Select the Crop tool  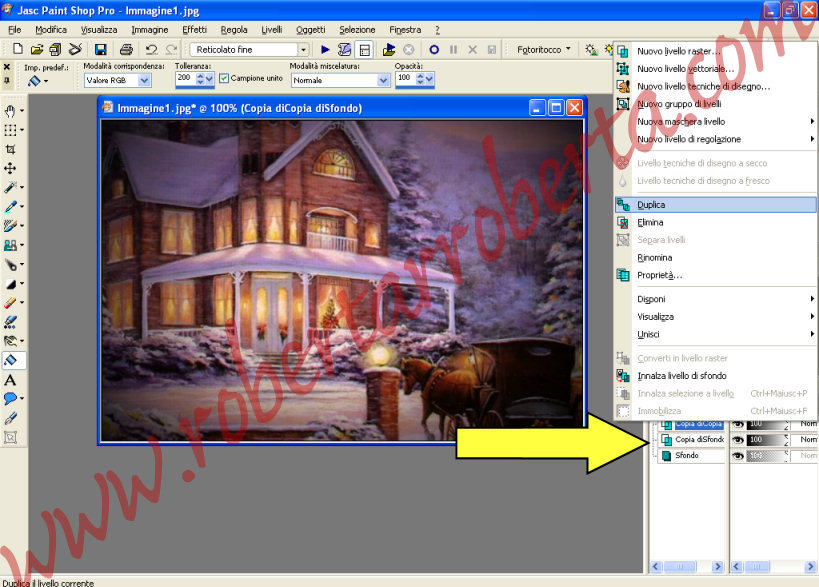[x=10, y=149]
